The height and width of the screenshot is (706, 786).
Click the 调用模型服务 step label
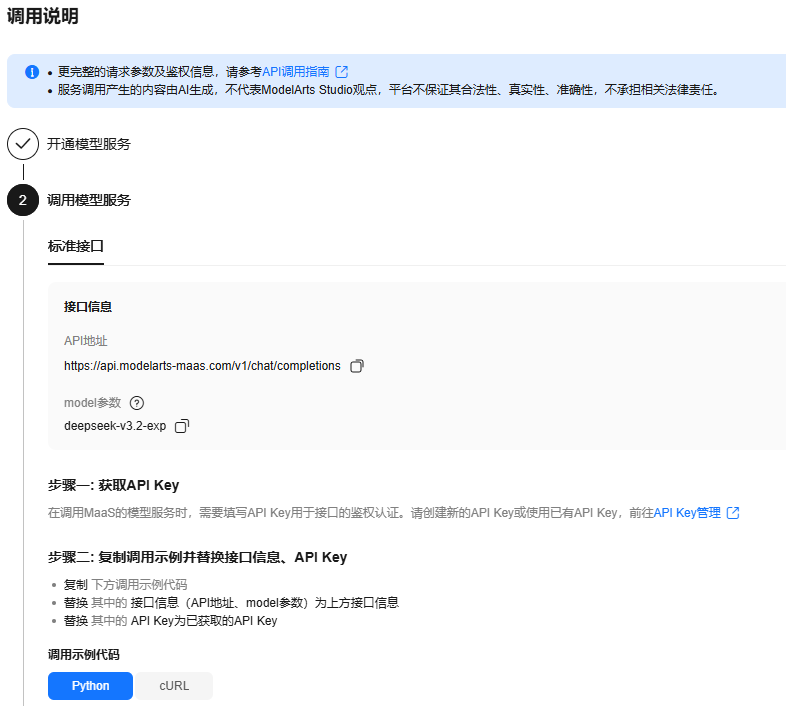tap(88, 200)
